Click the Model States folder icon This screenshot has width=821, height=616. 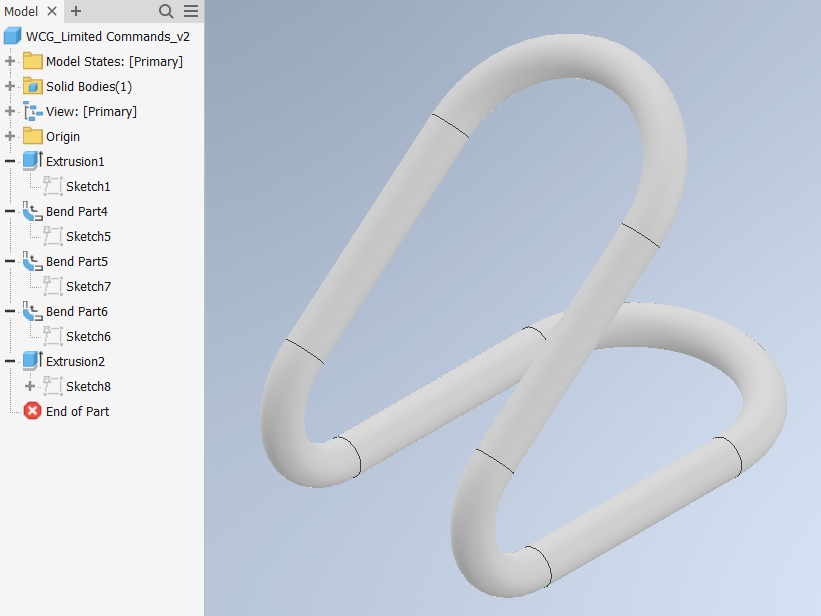[32, 61]
